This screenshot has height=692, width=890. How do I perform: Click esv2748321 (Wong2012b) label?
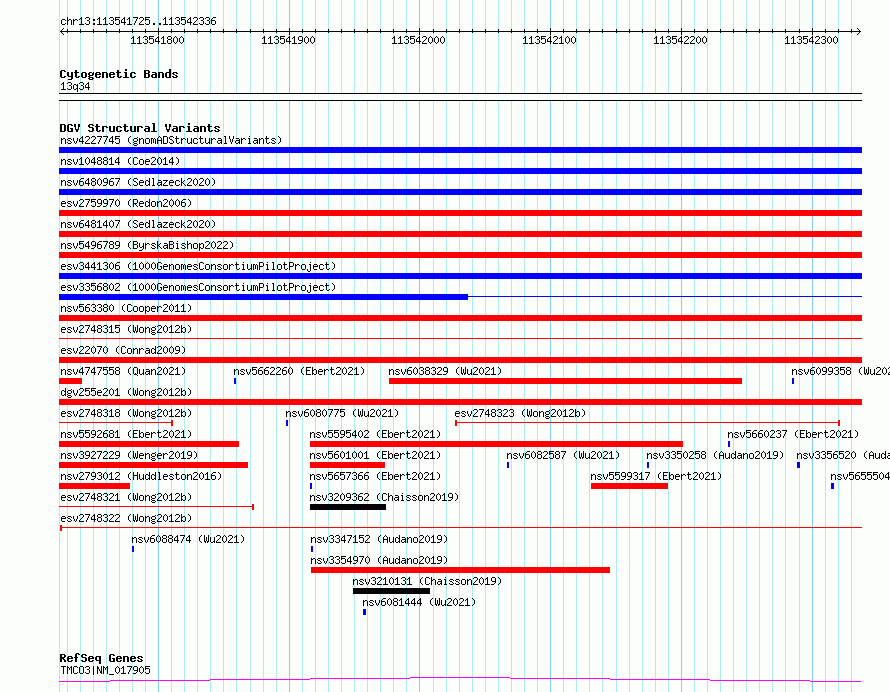click(x=126, y=497)
